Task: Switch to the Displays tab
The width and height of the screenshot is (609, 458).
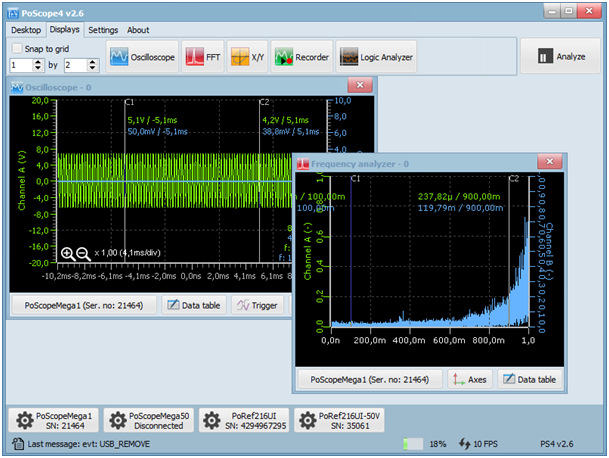Action: (64, 30)
